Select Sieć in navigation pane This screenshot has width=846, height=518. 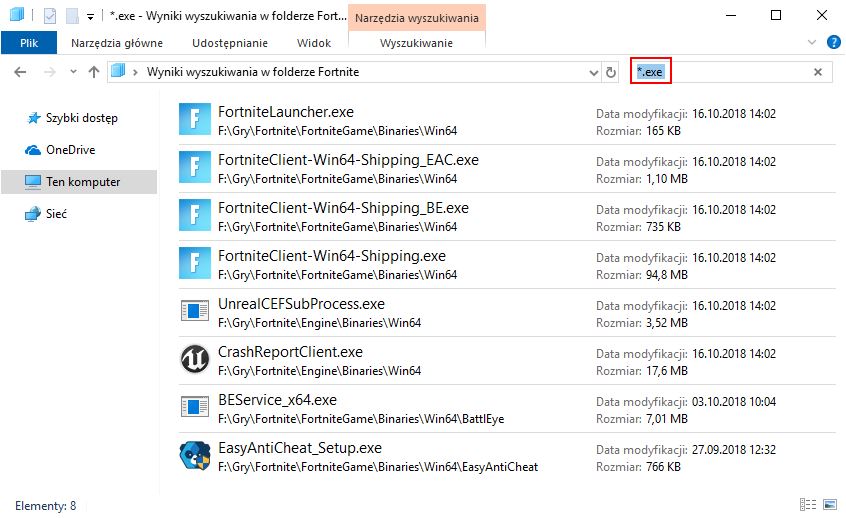(56, 214)
